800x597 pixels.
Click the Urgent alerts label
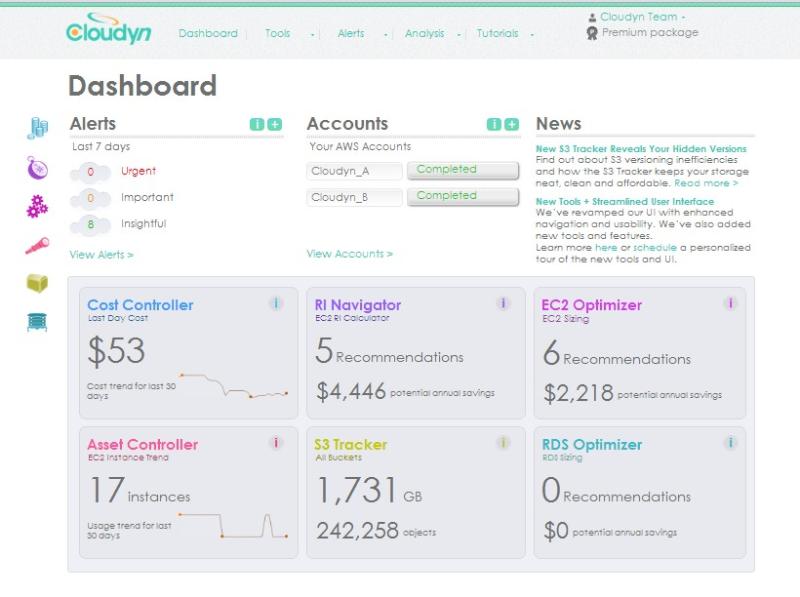pos(138,171)
